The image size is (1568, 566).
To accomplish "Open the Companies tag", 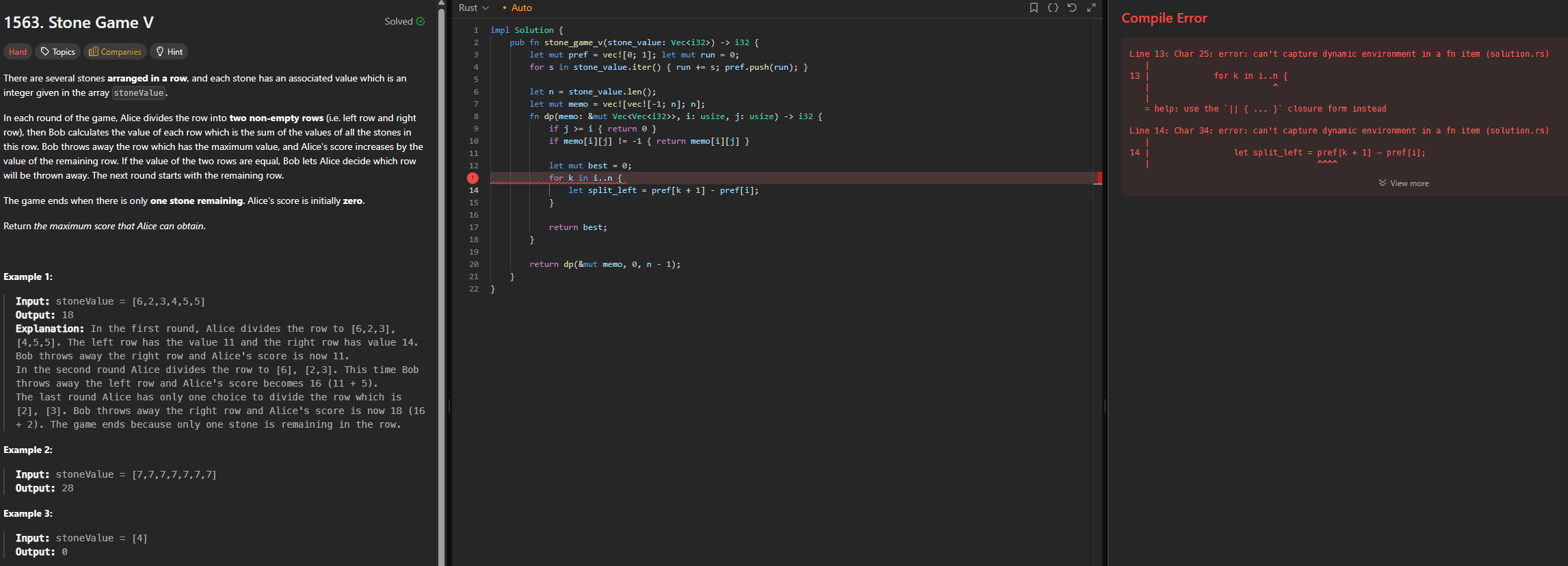I will pyautogui.click(x=115, y=51).
